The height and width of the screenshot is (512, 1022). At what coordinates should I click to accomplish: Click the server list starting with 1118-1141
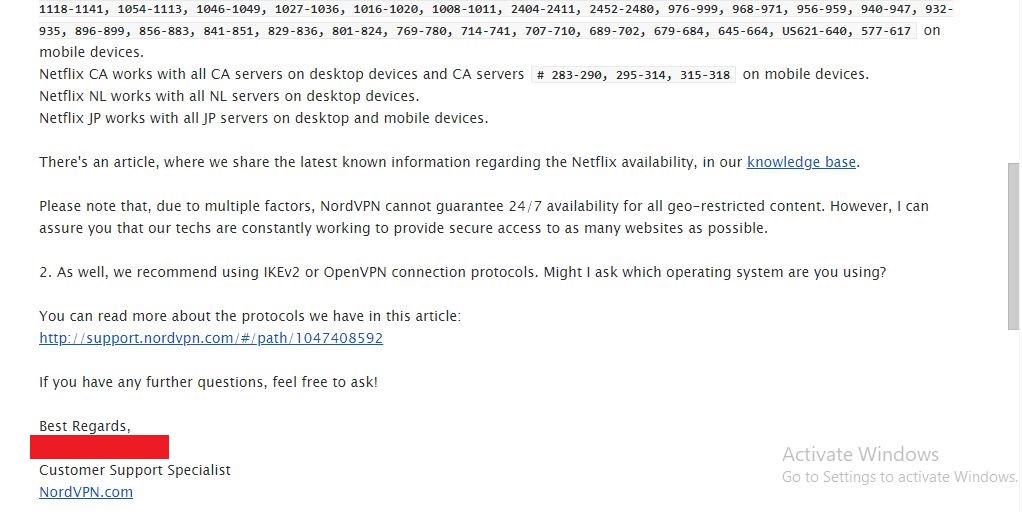(495, 20)
